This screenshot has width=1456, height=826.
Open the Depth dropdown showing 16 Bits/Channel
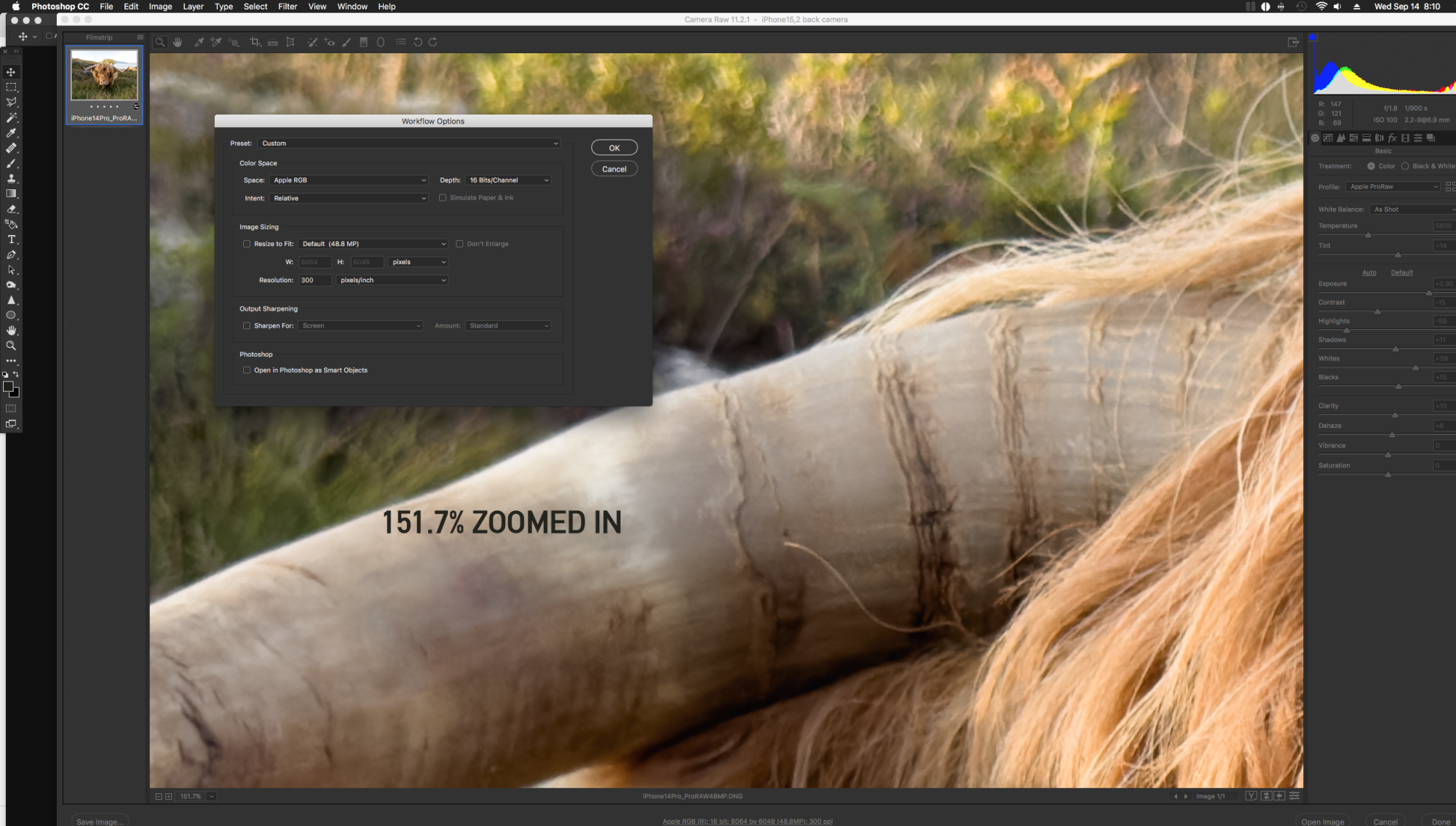click(x=508, y=180)
